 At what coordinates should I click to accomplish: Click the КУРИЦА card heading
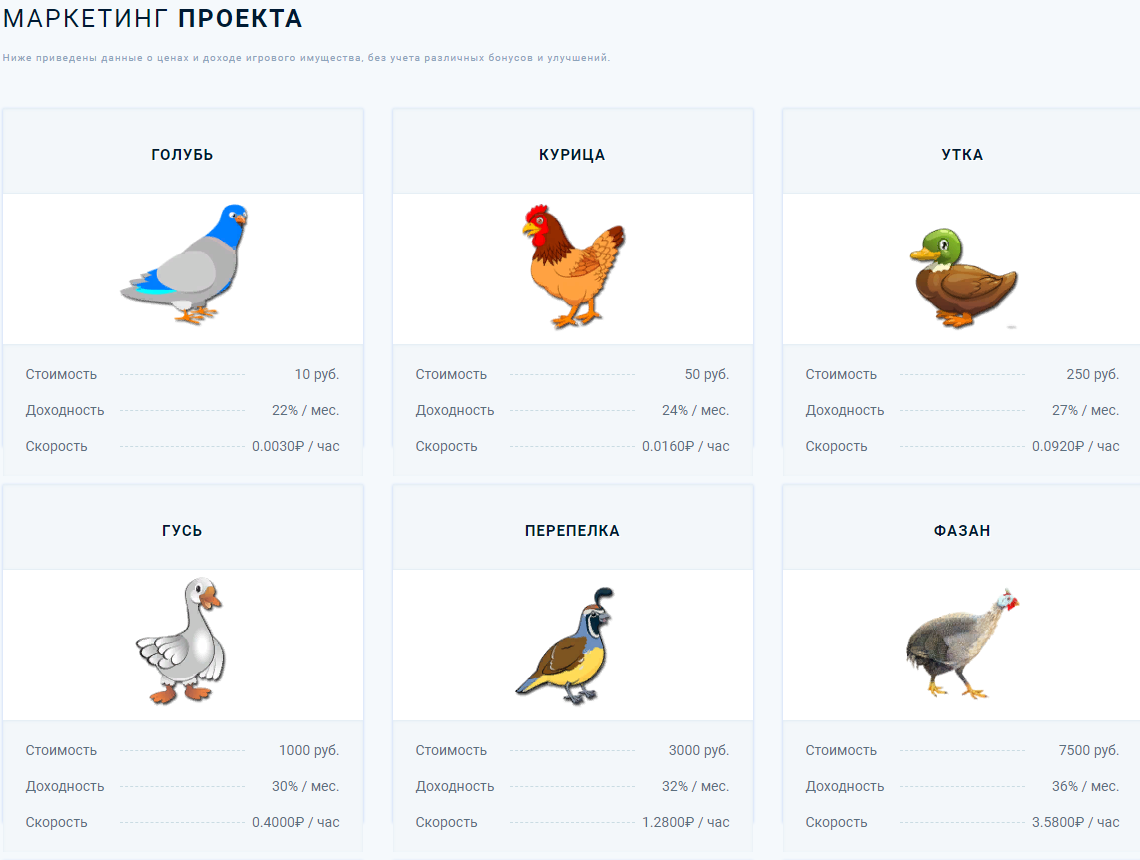click(572, 155)
